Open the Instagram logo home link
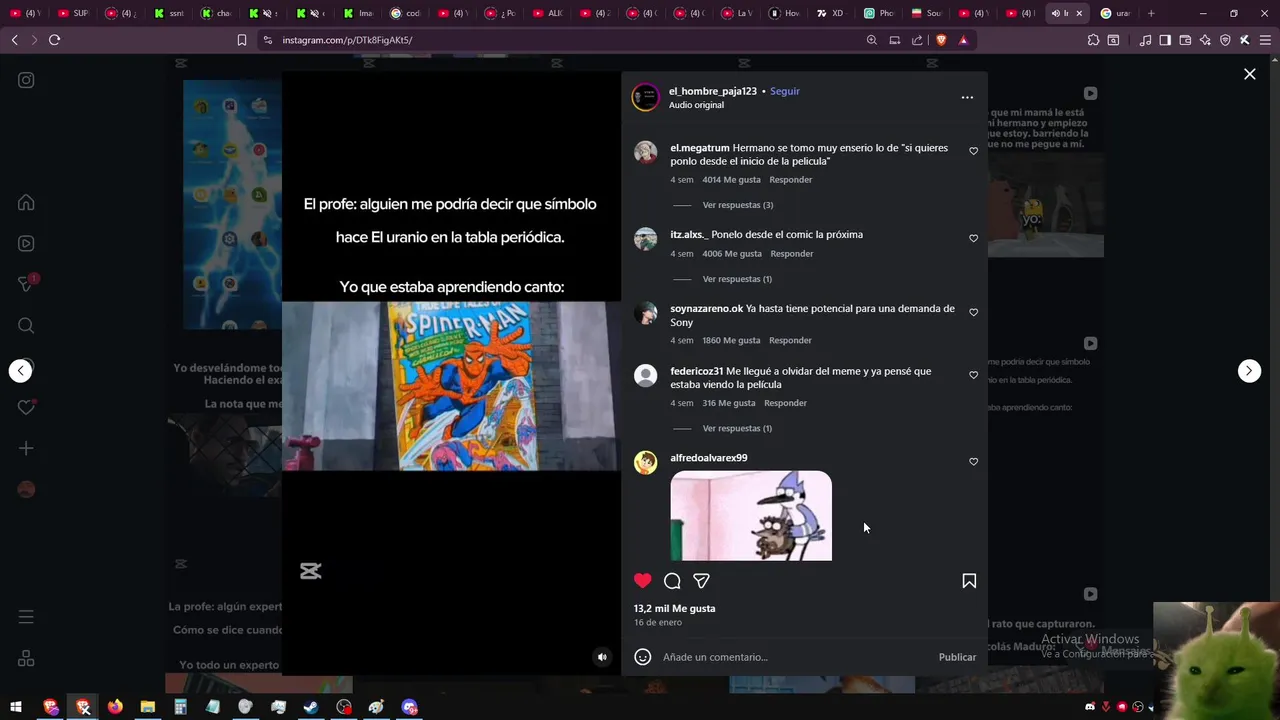This screenshot has height=720, width=1280. click(26, 80)
